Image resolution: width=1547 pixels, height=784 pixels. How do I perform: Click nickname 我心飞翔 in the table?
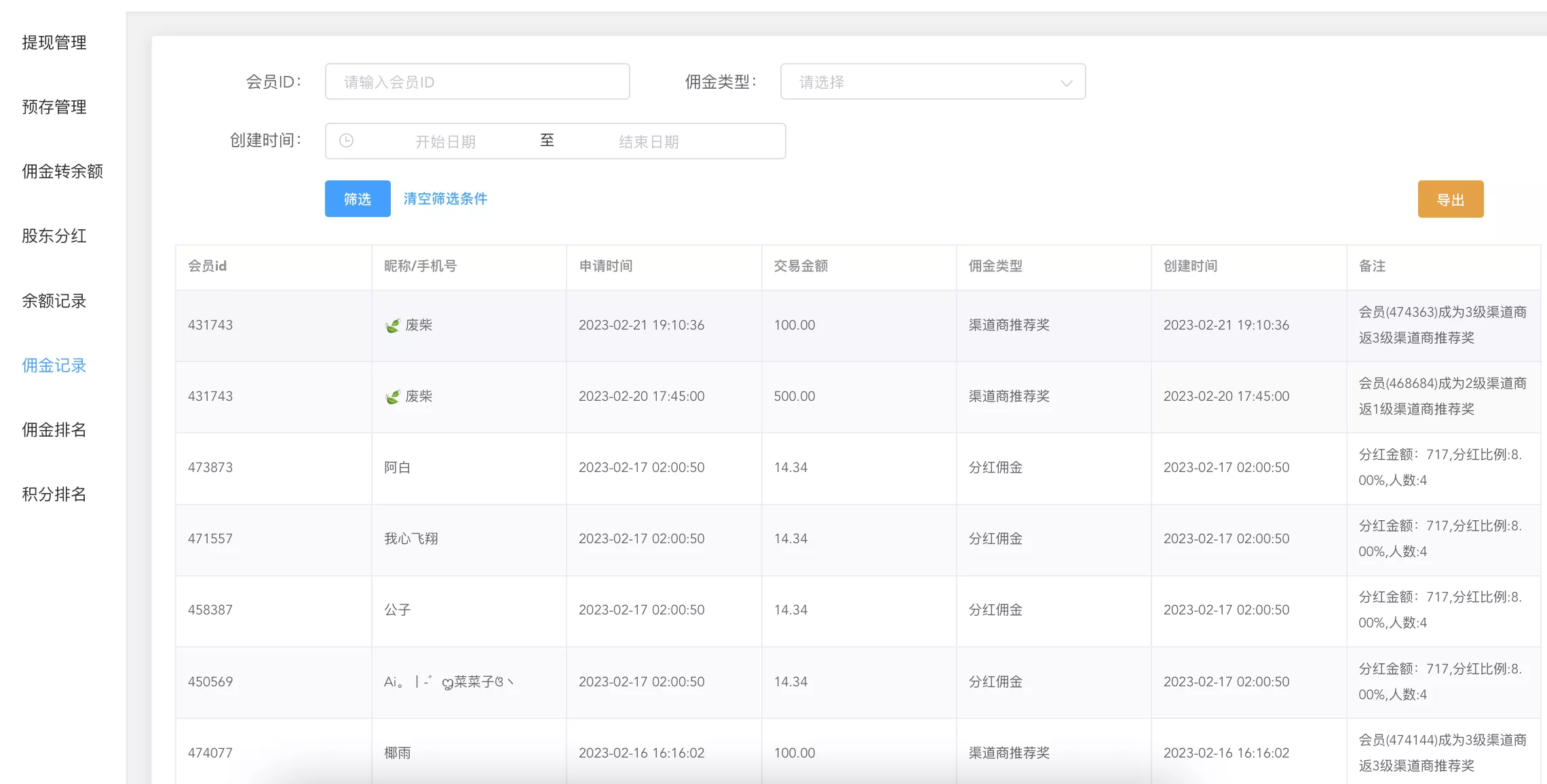pos(411,538)
